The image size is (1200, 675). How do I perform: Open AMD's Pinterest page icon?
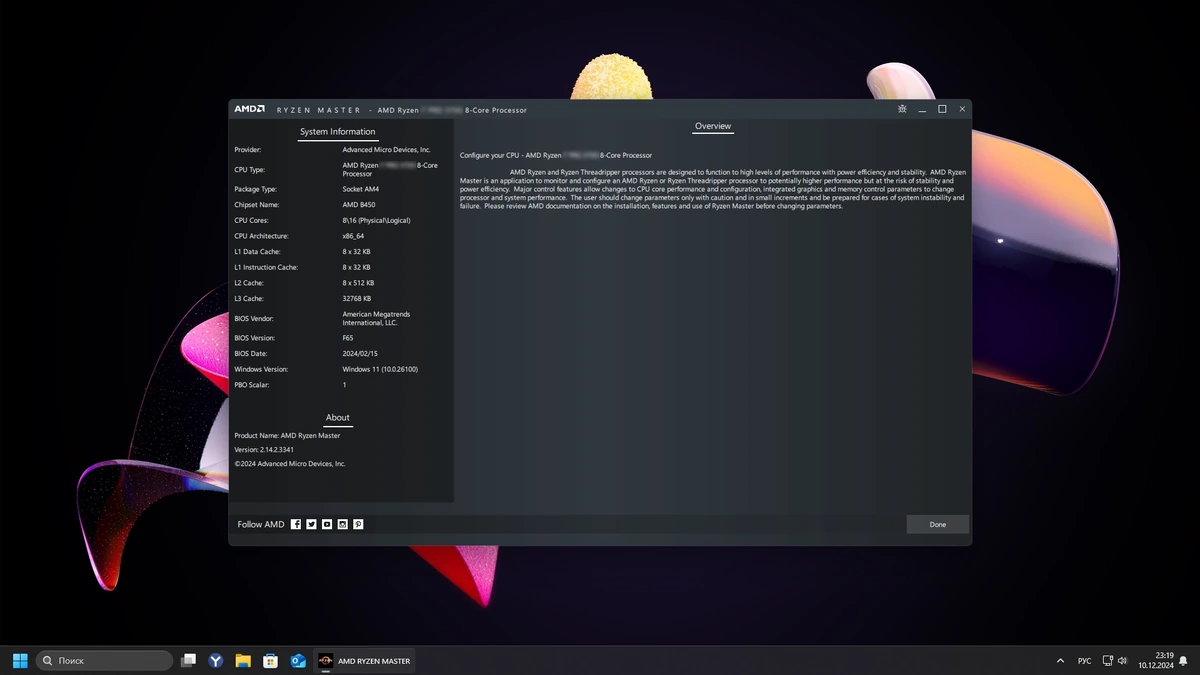pyautogui.click(x=358, y=524)
